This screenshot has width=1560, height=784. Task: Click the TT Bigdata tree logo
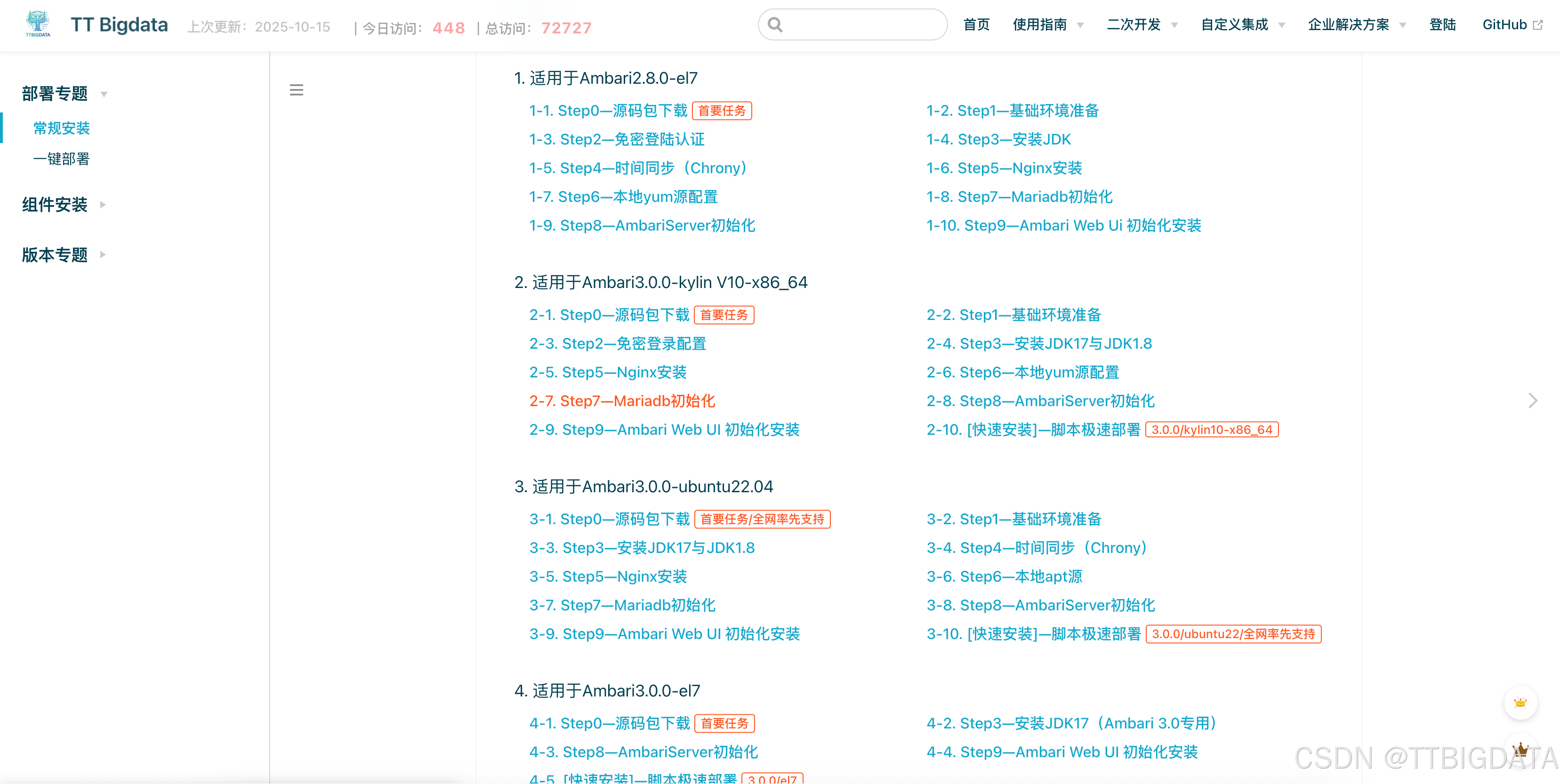[x=38, y=24]
